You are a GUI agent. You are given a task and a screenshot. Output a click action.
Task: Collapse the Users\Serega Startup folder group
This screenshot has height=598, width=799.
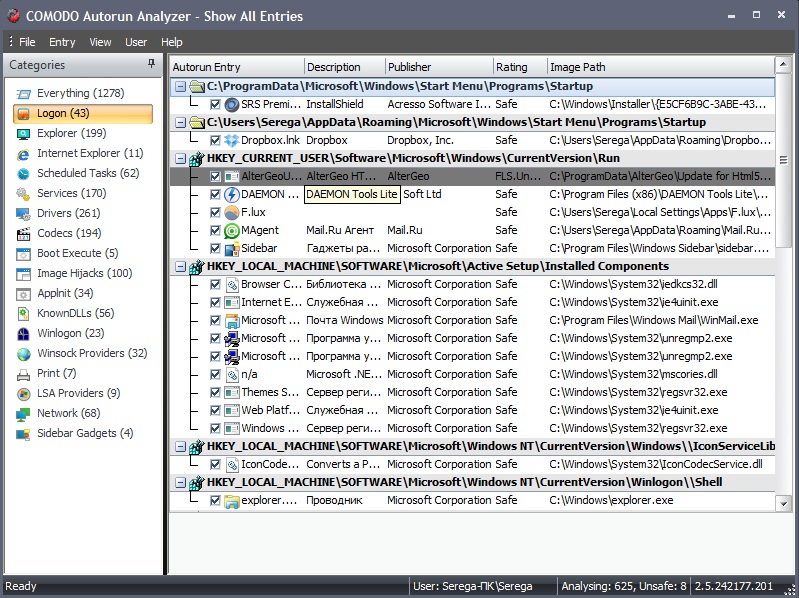point(180,122)
